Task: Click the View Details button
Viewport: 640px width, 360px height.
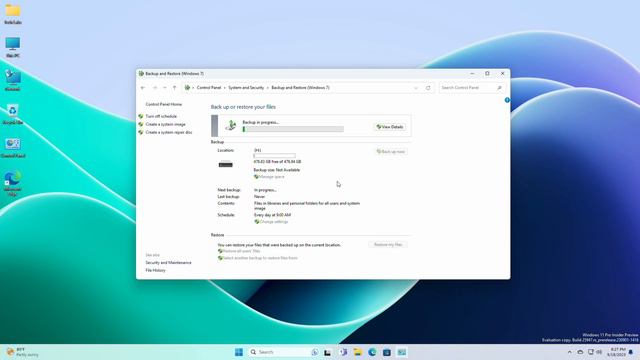Action: click(x=390, y=127)
